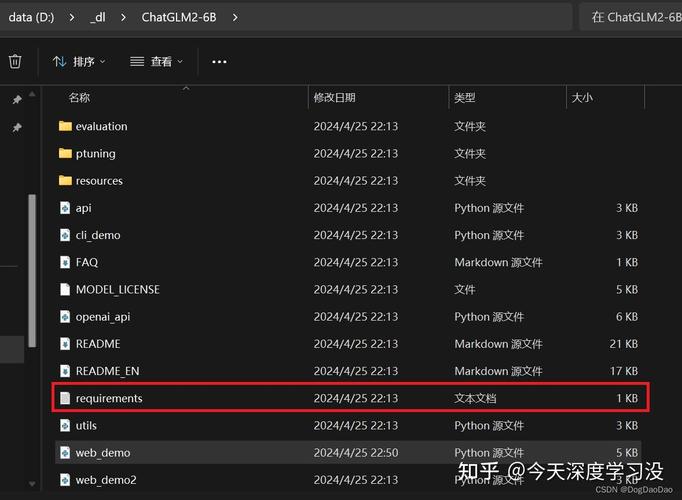Click the README_EN Markdown file icon
682x500 pixels.
(65, 371)
